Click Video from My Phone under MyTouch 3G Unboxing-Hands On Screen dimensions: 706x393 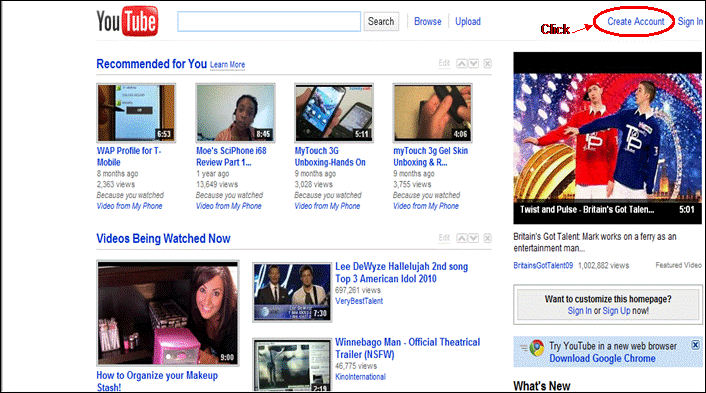tap(327, 206)
